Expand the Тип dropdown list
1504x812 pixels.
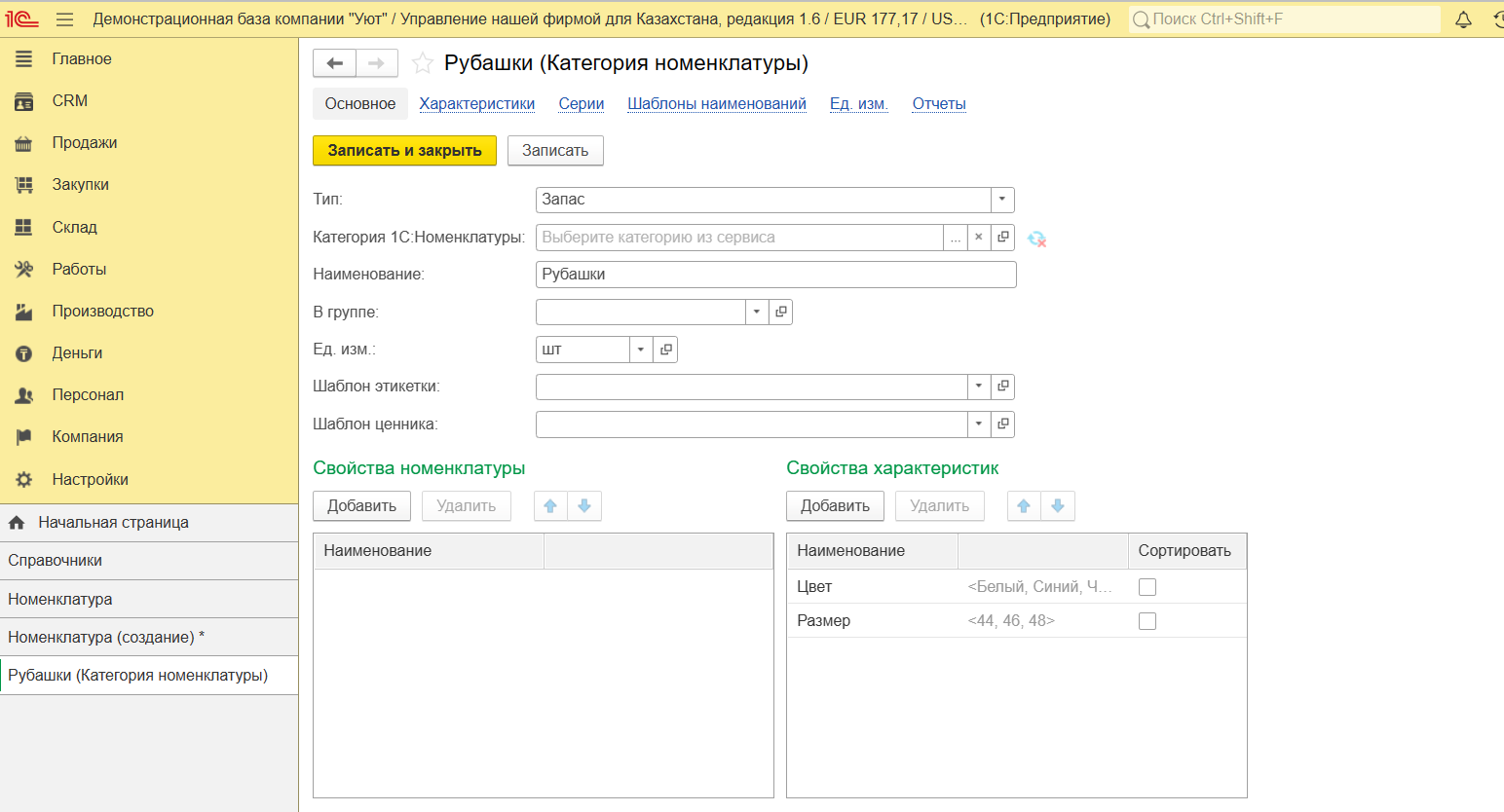pos(1002,200)
